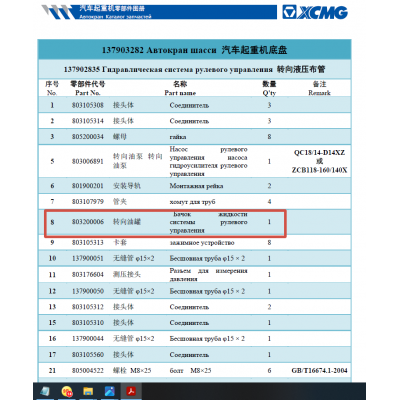The height and width of the screenshot is (400, 400).
Task: Click "Соединитель" in row 17
Action: pos(189,355)
